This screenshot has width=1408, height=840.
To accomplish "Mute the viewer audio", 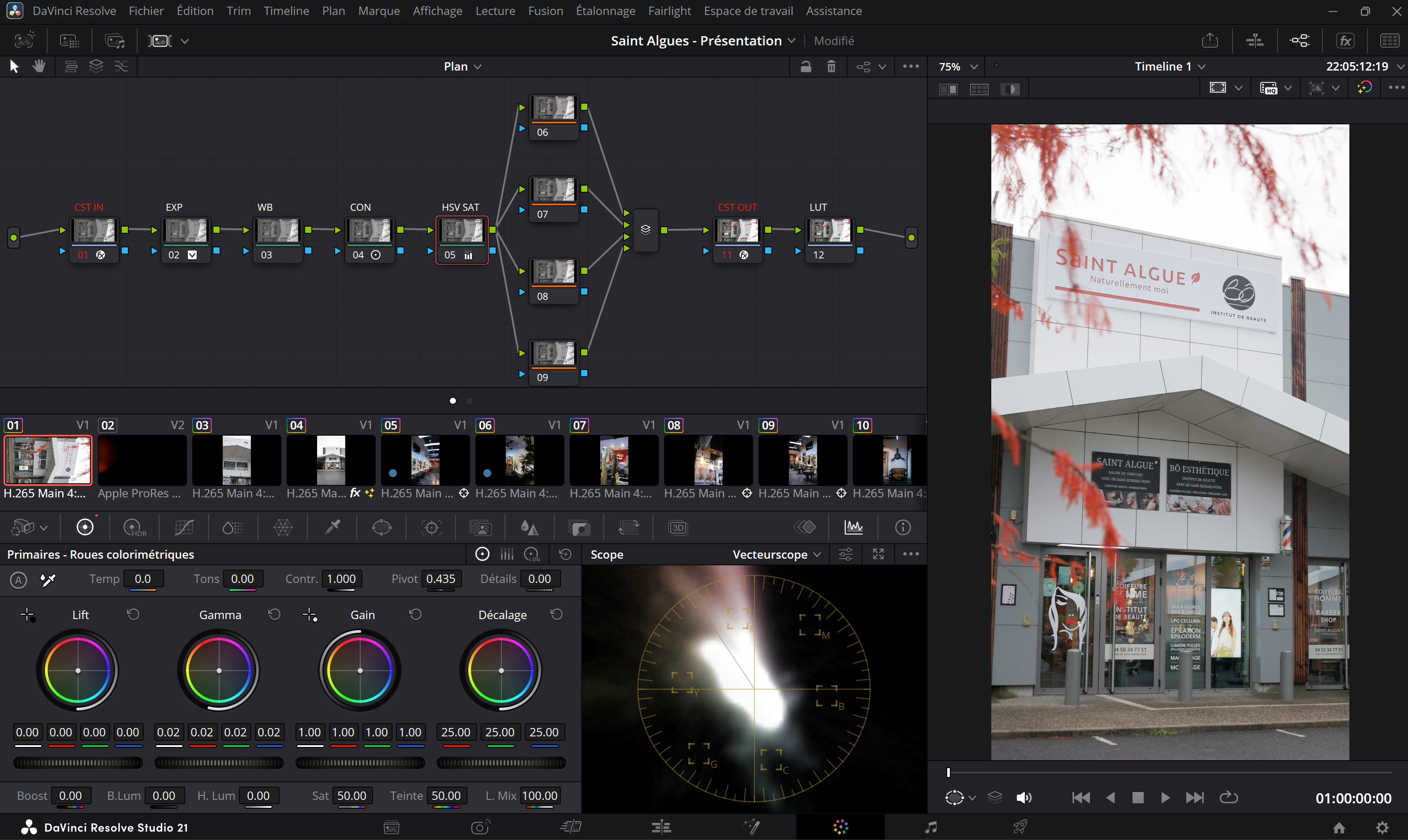I will (1024, 798).
